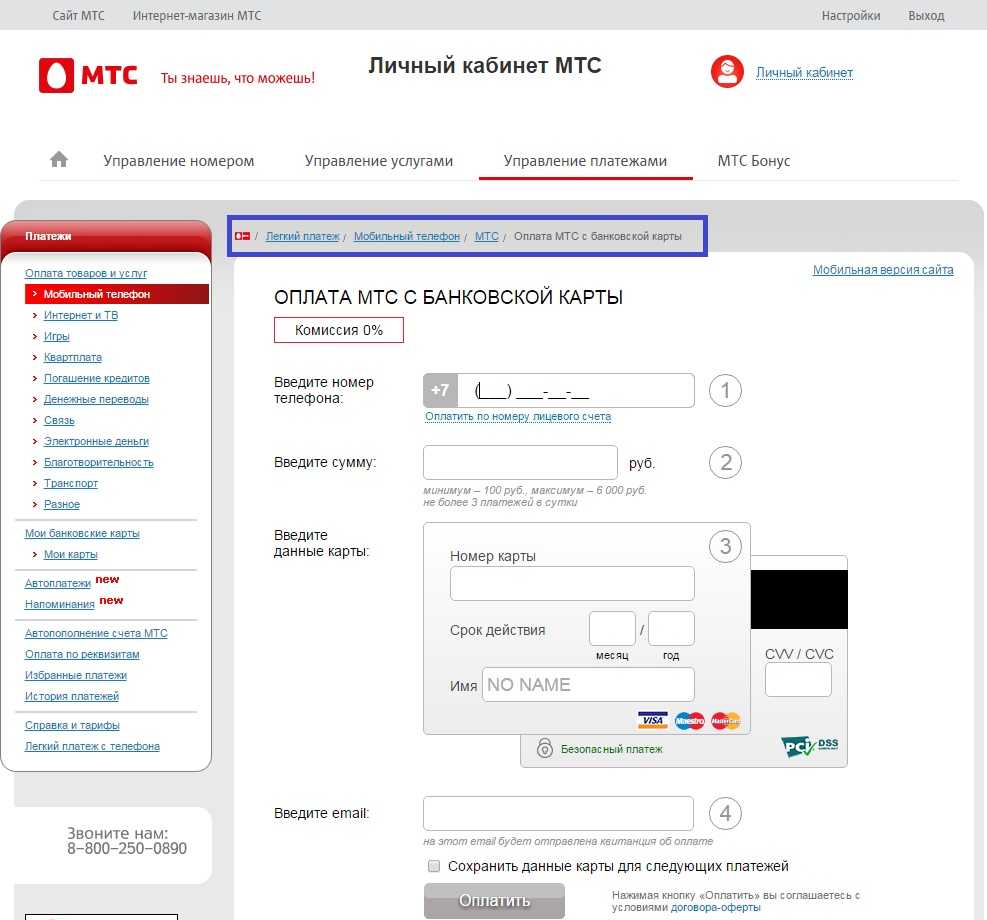Open the Управление платежами tab
The image size is (987, 920).
pos(585,161)
